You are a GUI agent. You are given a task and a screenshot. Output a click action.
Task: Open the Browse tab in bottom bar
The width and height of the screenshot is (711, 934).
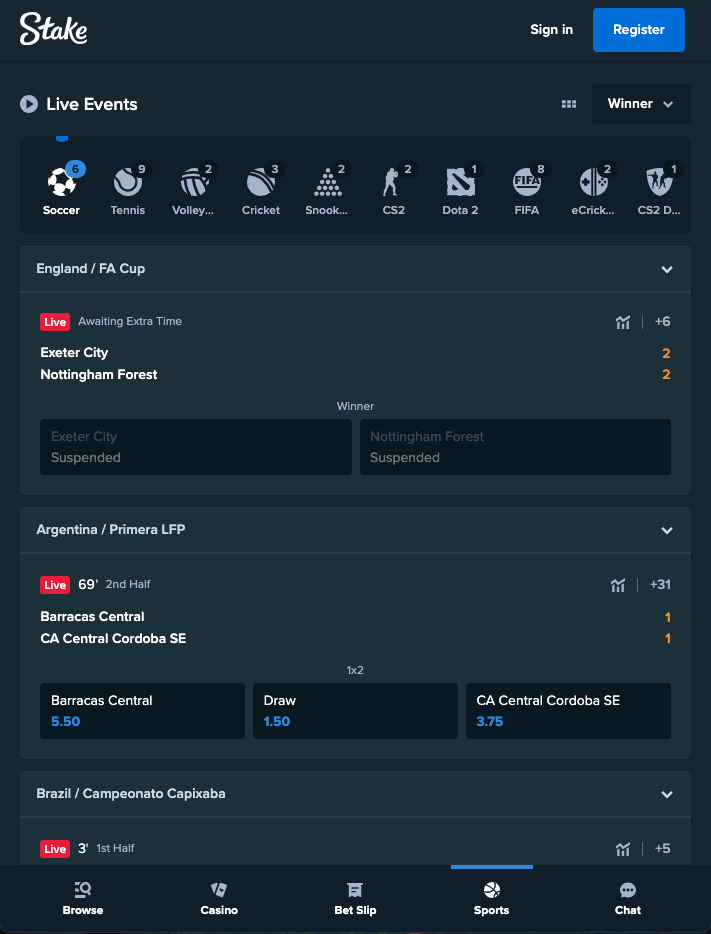tap(83, 898)
